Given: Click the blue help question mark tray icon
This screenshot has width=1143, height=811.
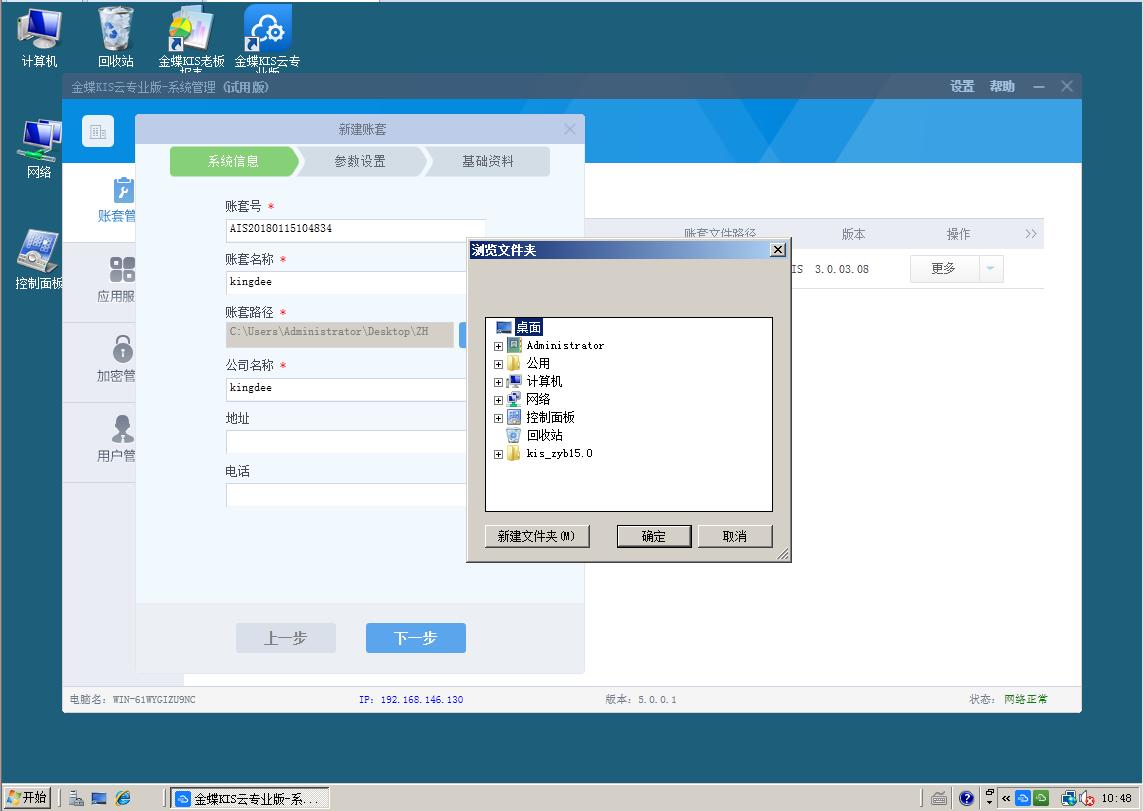Looking at the screenshot, I should [967, 799].
